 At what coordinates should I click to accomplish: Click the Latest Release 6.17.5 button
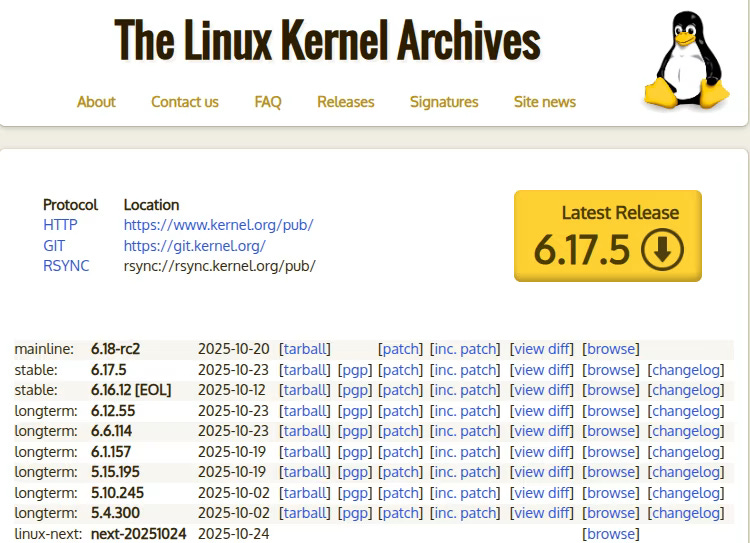(608, 236)
